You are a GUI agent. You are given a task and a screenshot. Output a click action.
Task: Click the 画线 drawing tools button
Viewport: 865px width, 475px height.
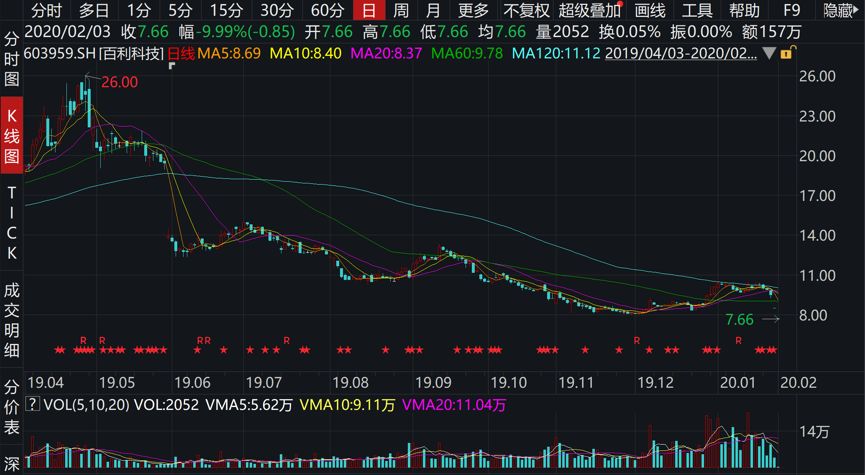[650, 11]
